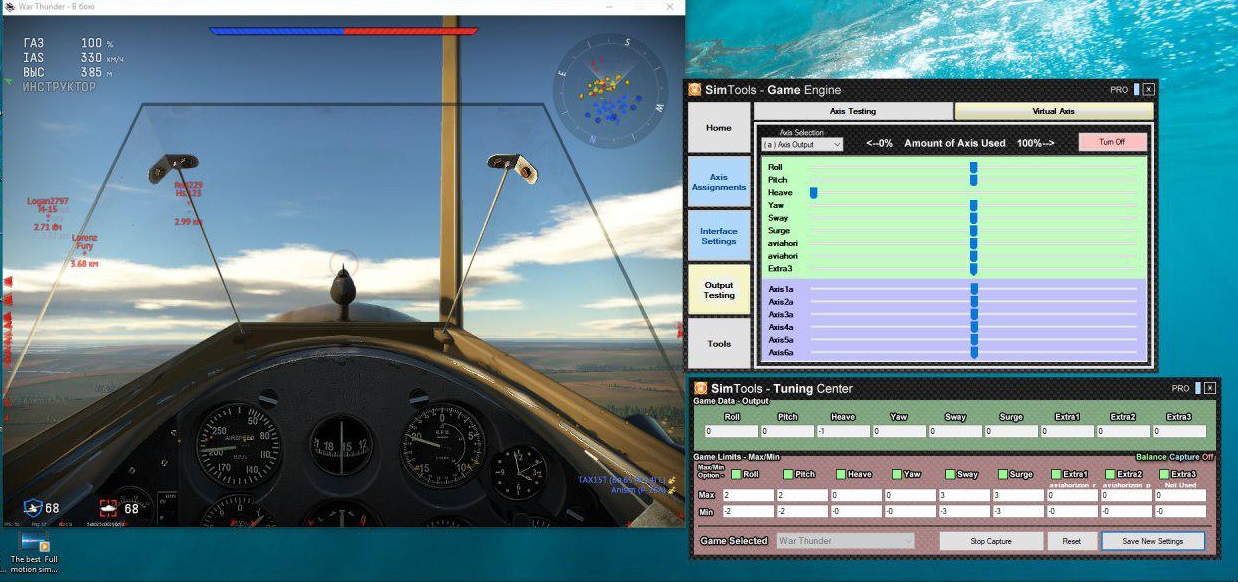Click the 'Balance Capture Off' status text
The image size is (1238, 582).
click(x=1175, y=457)
